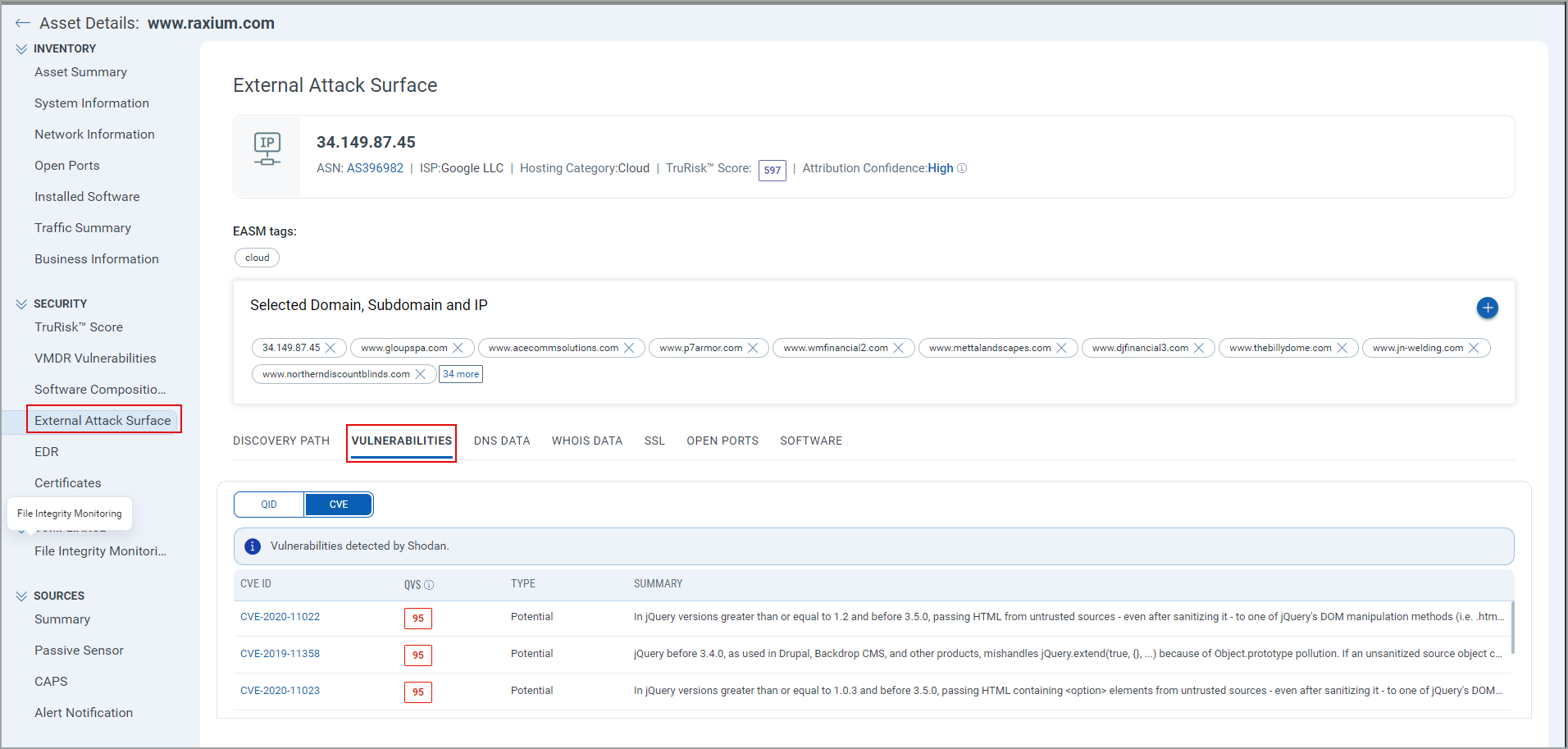Click the blue plus icon to add a domain
Screen dimensions: 1568x749
1488,308
